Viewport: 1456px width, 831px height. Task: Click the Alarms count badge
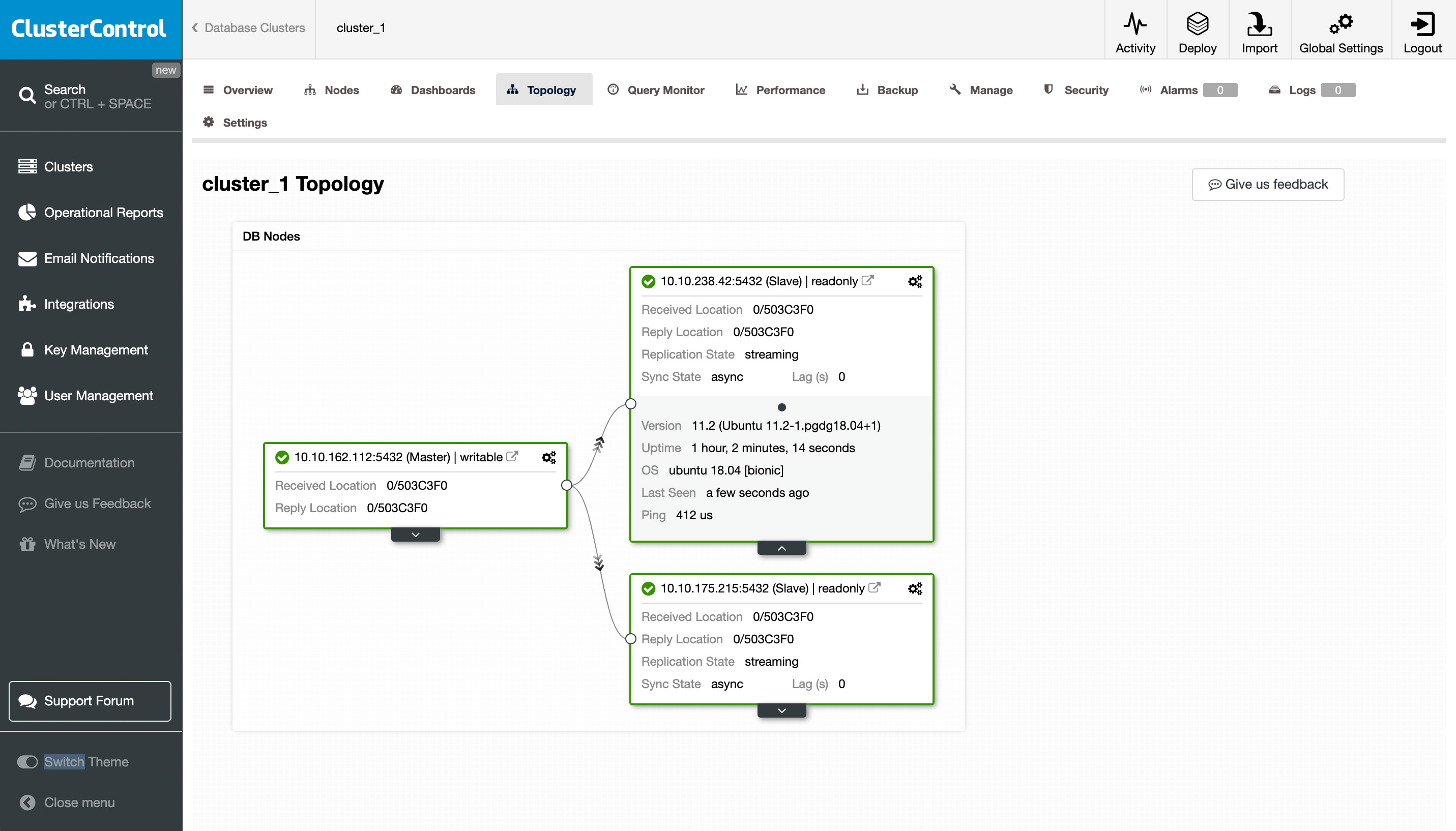tap(1220, 90)
